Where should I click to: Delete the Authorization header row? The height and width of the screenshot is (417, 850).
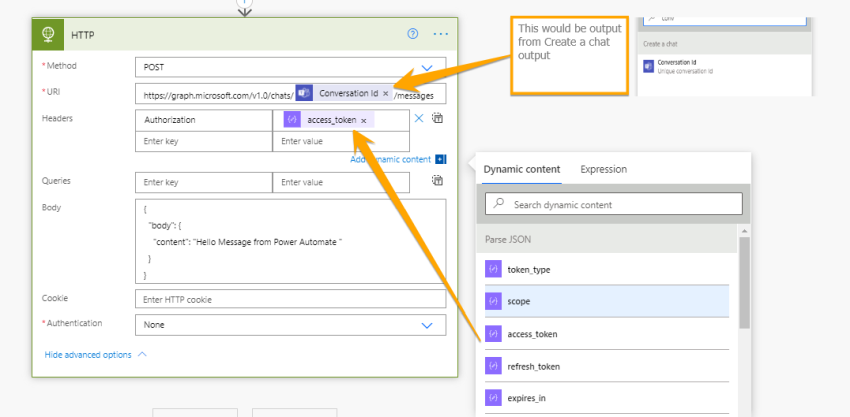pyautogui.click(x=418, y=118)
